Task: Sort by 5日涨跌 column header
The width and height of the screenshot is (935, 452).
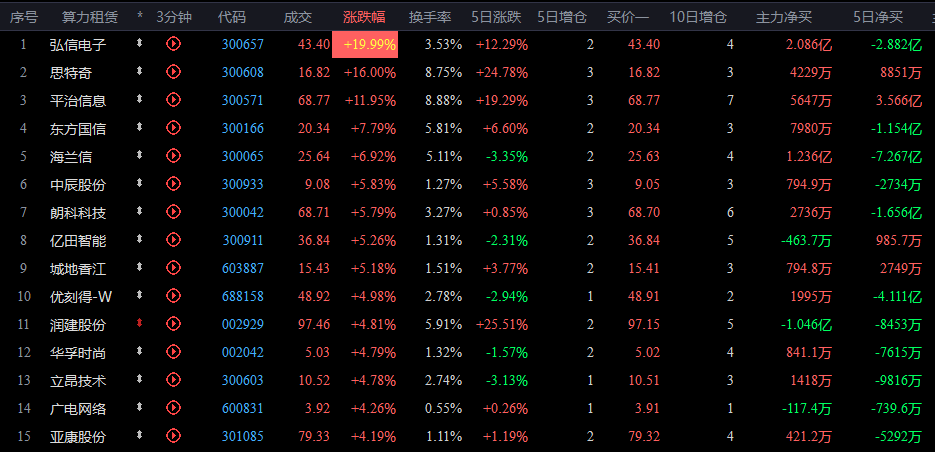Action: (x=496, y=18)
